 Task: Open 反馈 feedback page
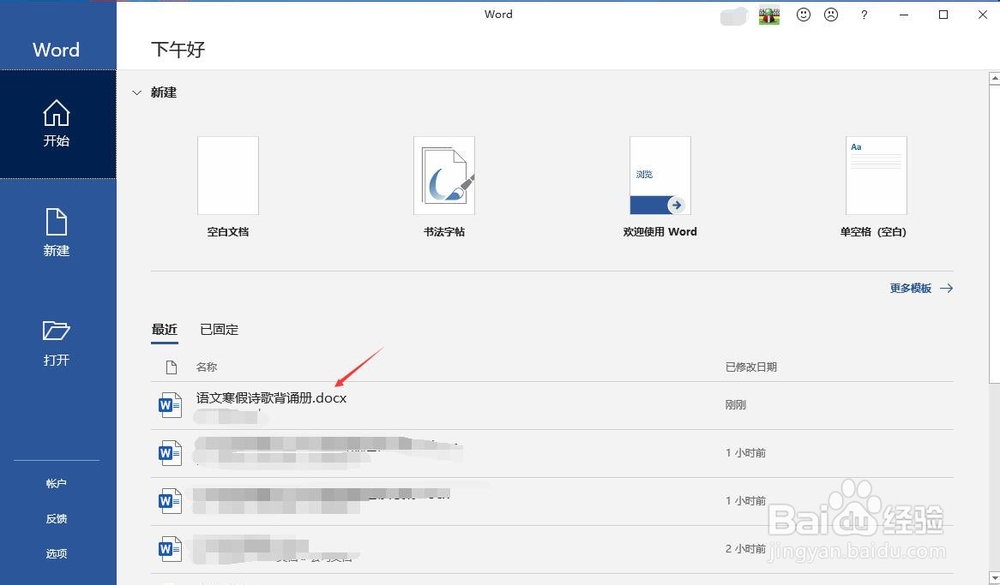(x=56, y=519)
